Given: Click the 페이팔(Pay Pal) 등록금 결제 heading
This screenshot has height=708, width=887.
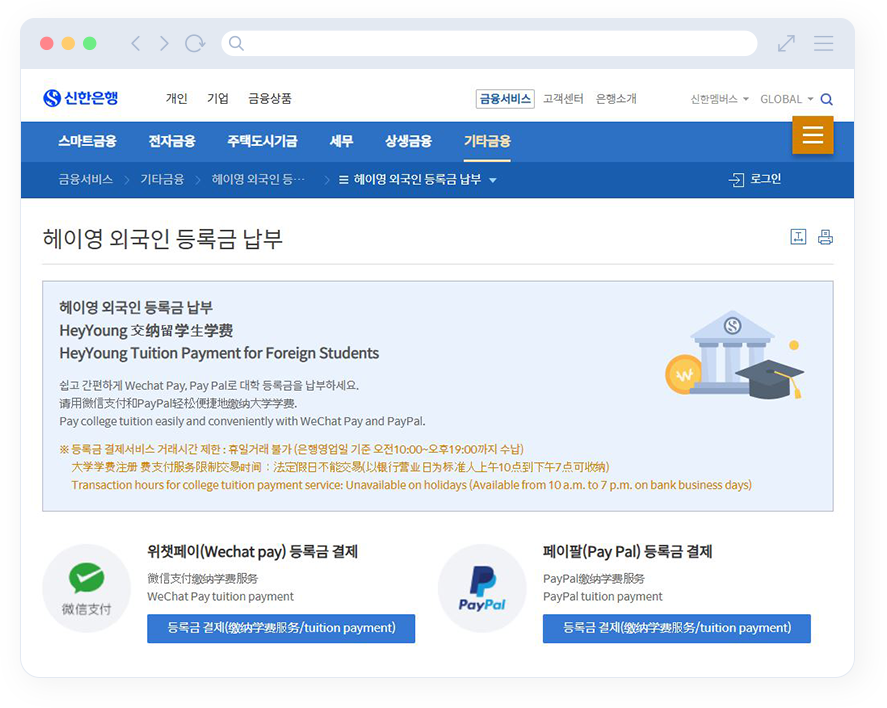Looking at the screenshot, I should tap(627, 551).
